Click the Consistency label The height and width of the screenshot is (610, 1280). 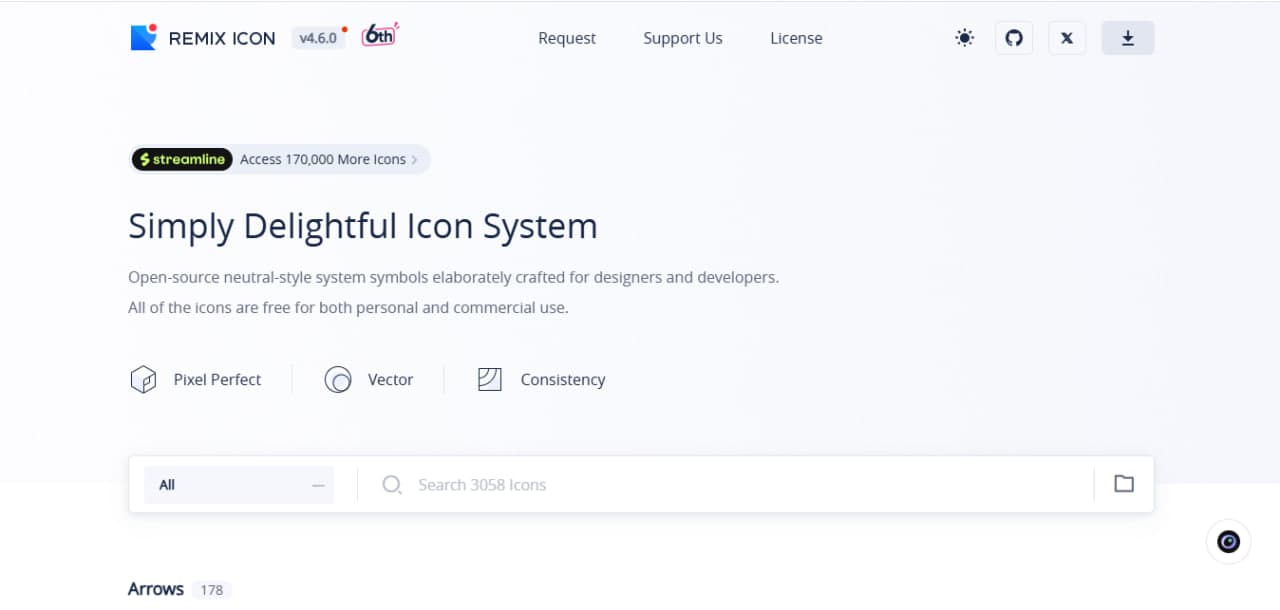click(563, 380)
